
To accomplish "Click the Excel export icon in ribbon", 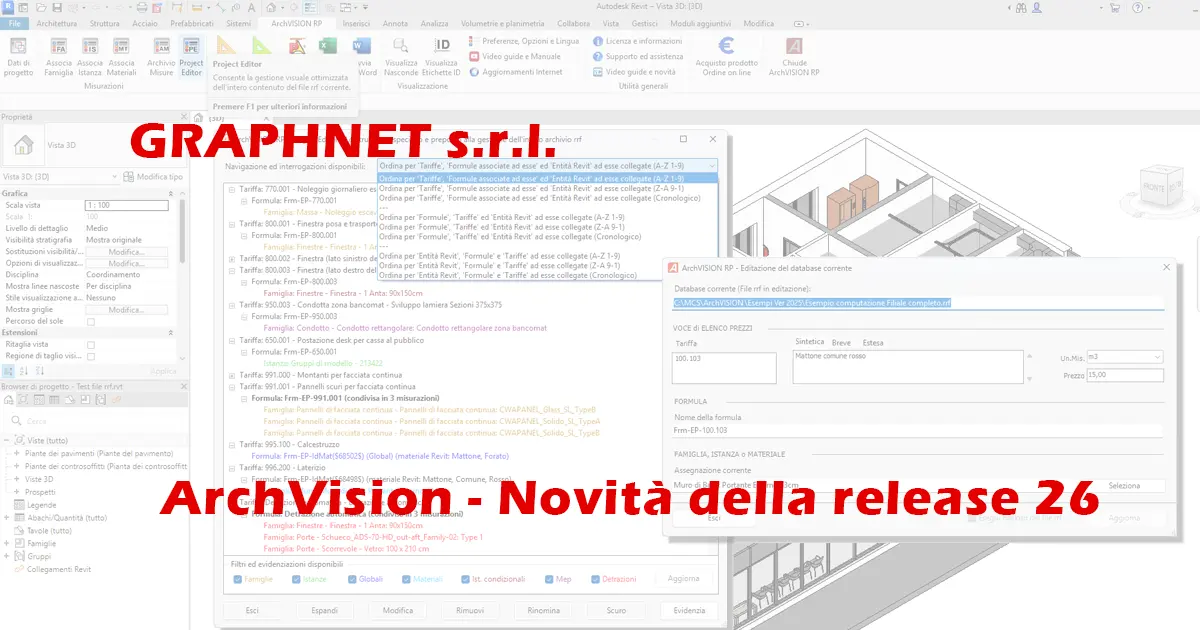I will [328, 46].
